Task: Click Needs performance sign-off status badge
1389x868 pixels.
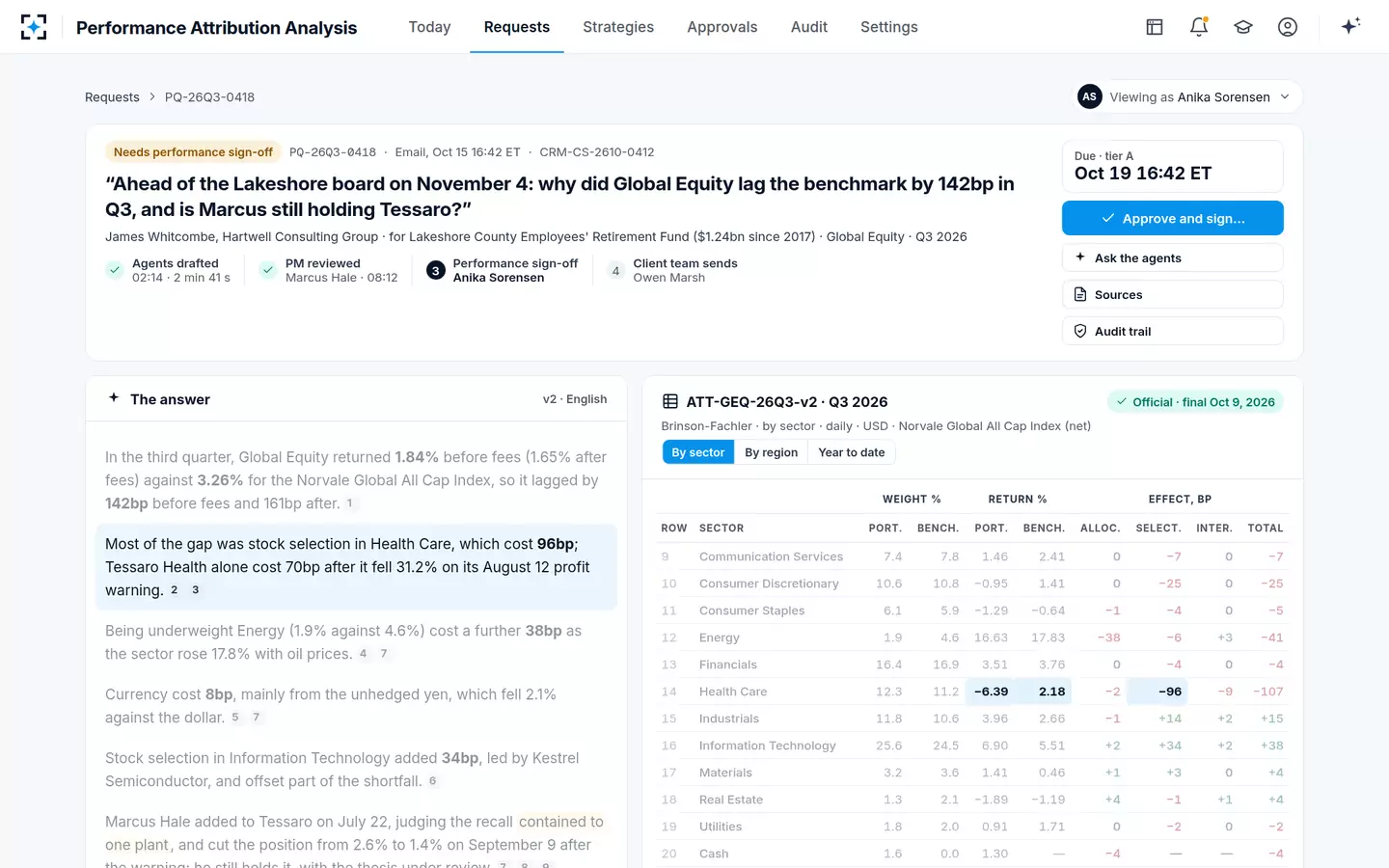Action: pyautogui.click(x=193, y=152)
